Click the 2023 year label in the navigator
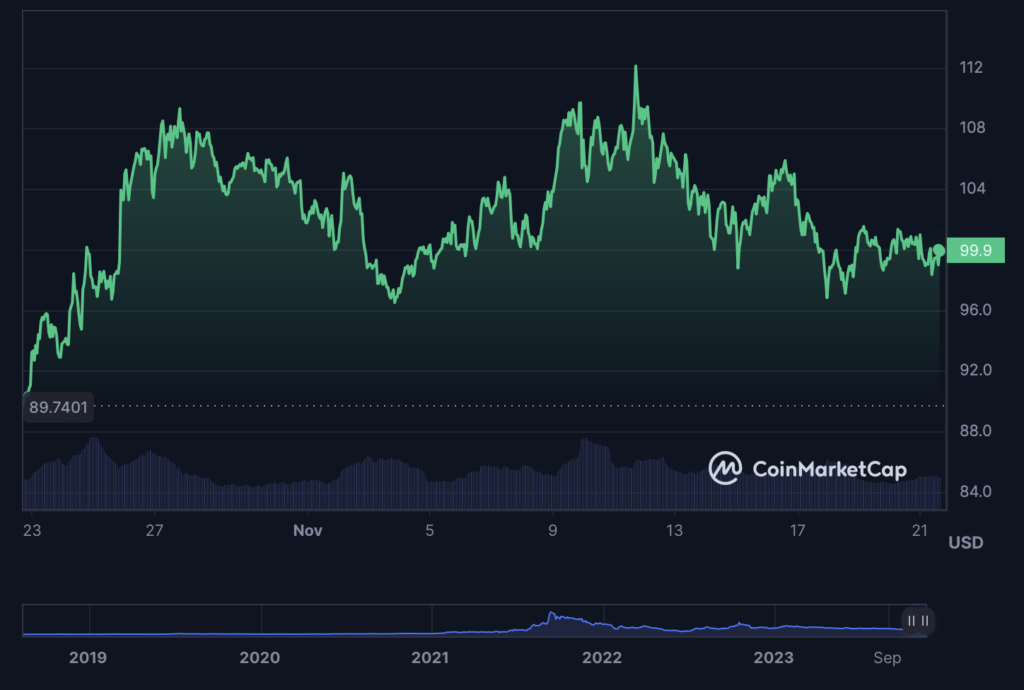 (x=773, y=657)
